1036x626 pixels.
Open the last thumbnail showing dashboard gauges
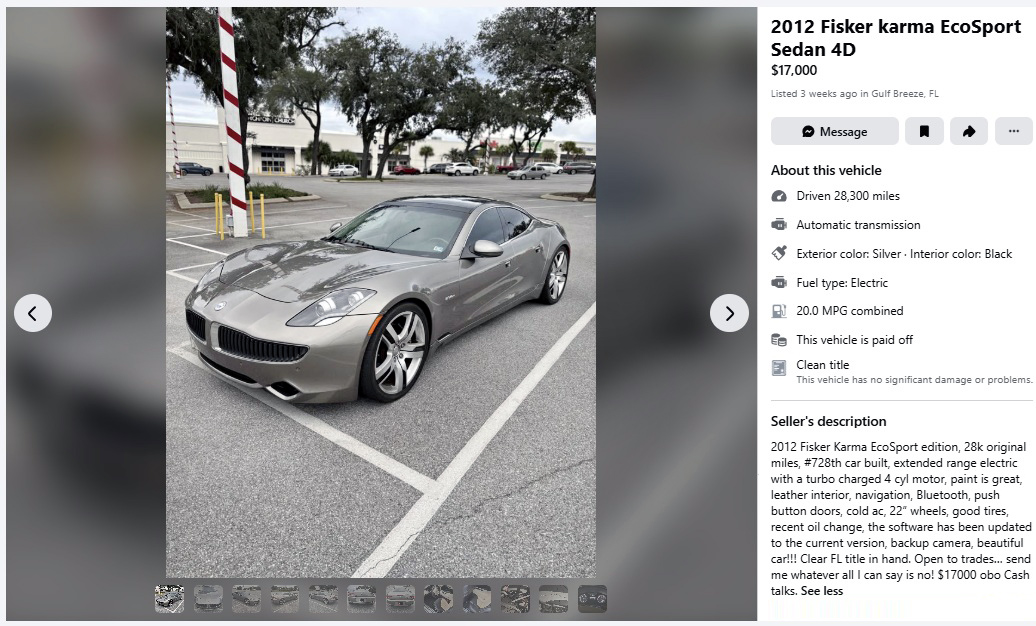pos(592,599)
